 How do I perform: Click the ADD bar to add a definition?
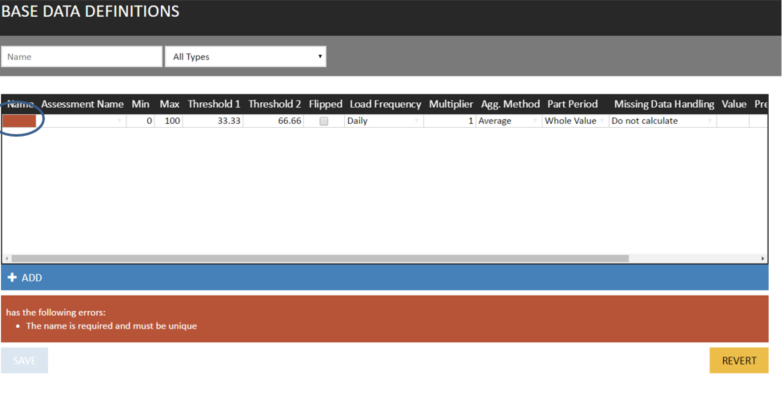tap(384, 277)
